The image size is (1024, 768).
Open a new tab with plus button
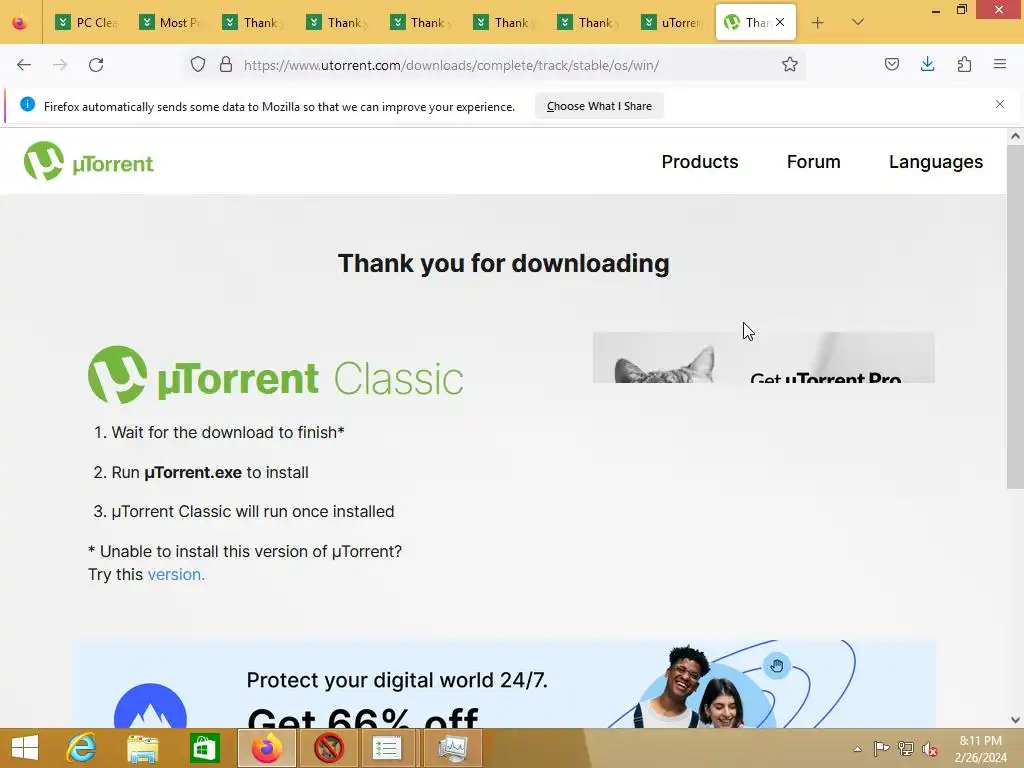click(817, 23)
